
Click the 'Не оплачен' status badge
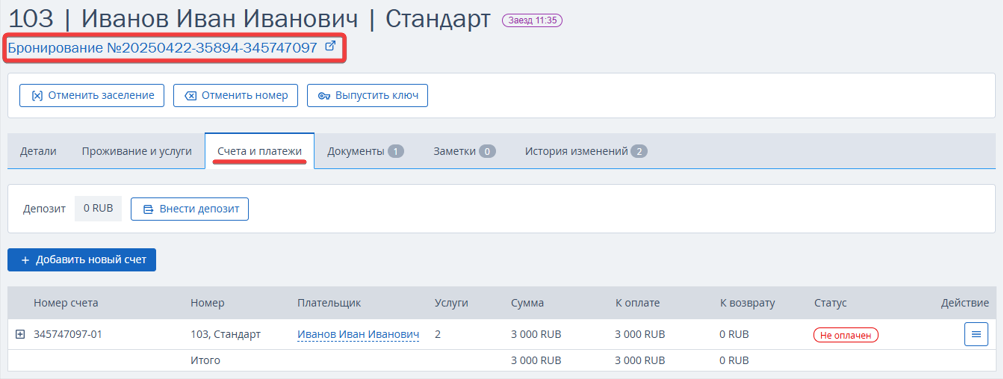coord(846,335)
